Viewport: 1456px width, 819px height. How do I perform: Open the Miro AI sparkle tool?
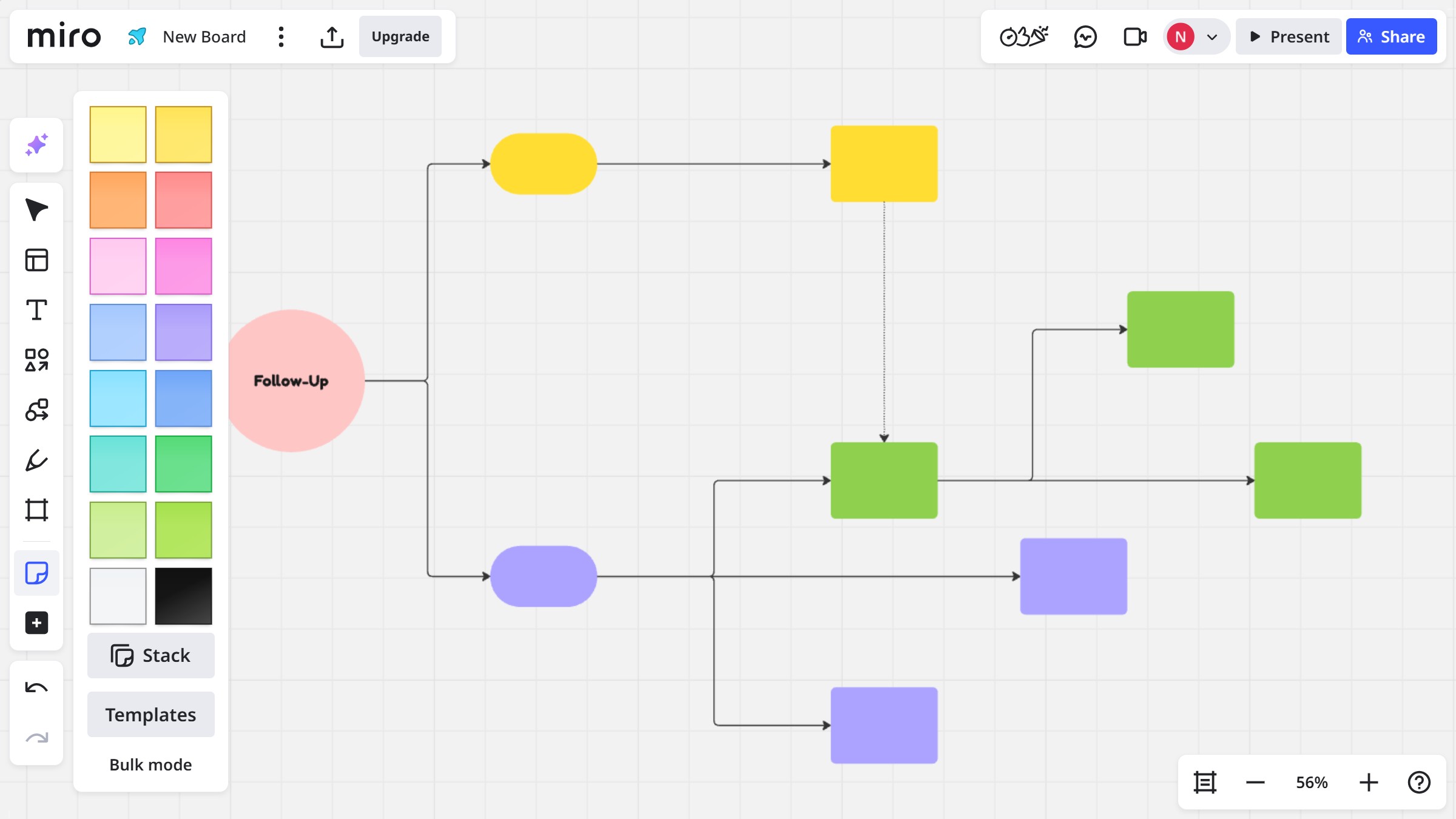(36, 145)
